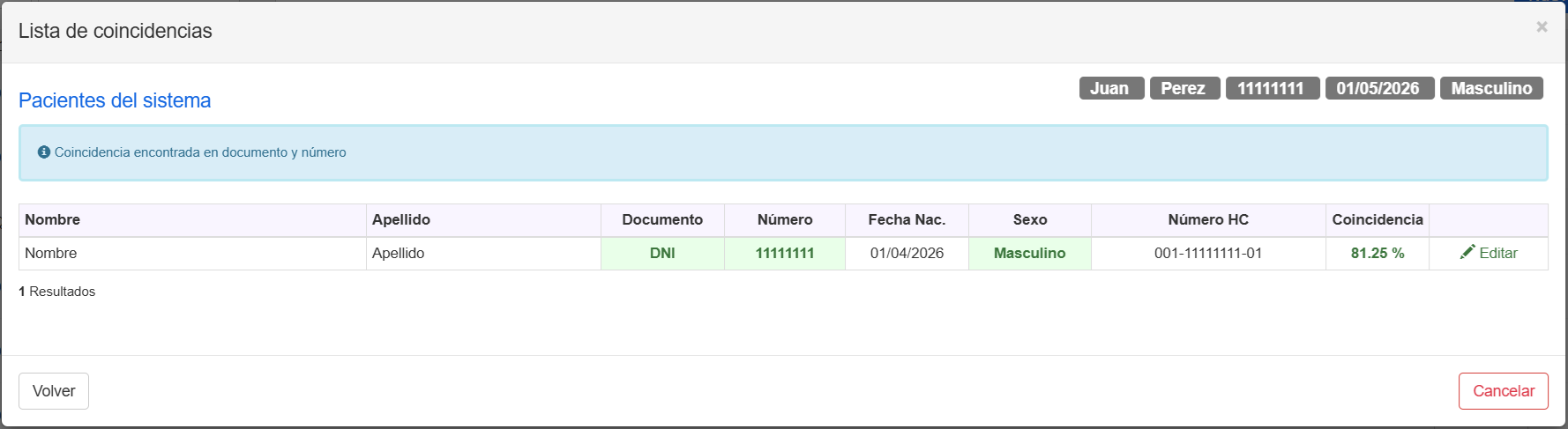Click the Coincidencia encontrada alert message
This screenshot has width=1568, height=429.
200,152
